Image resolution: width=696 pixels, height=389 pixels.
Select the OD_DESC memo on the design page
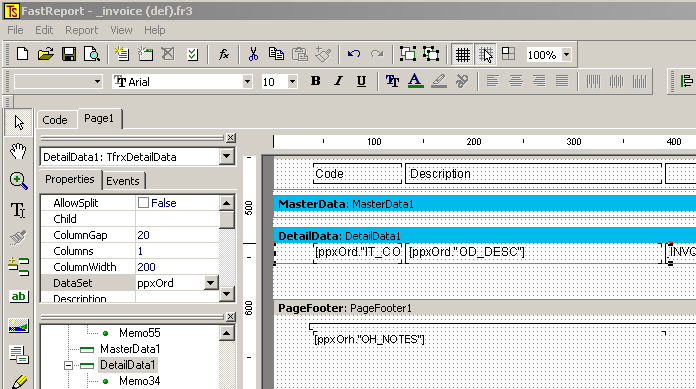pos(533,252)
